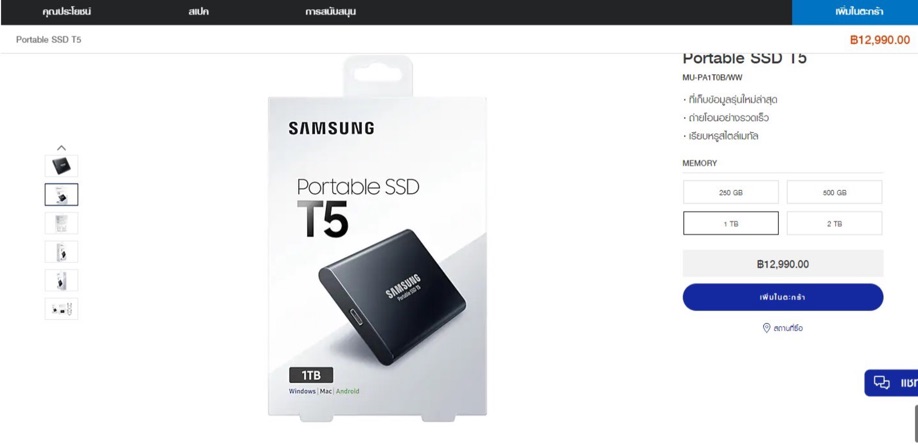Choose the 250 GB memory option
This screenshot has width=918, height=445.
coord(731,192)
